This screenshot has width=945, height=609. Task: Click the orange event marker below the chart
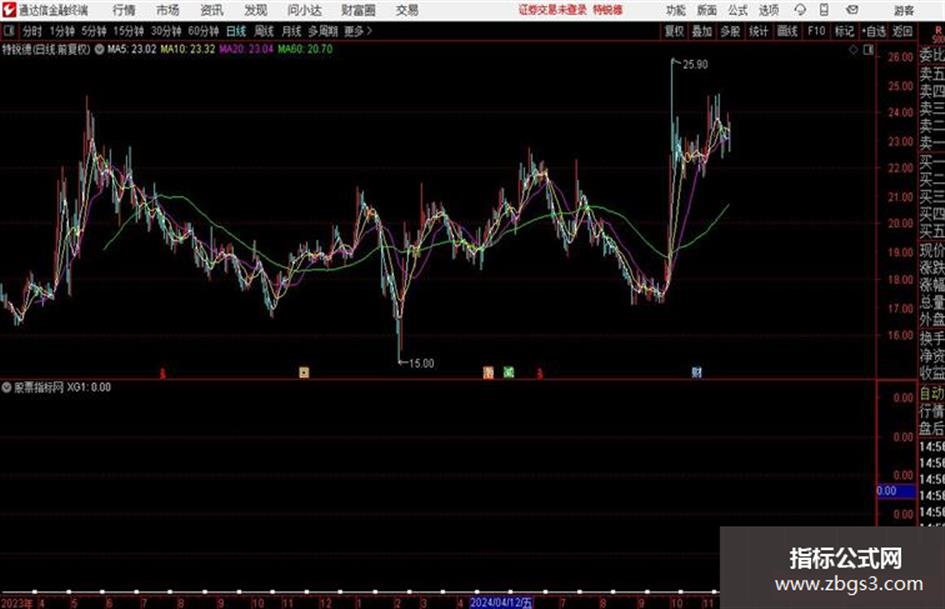tap(488, 373)
